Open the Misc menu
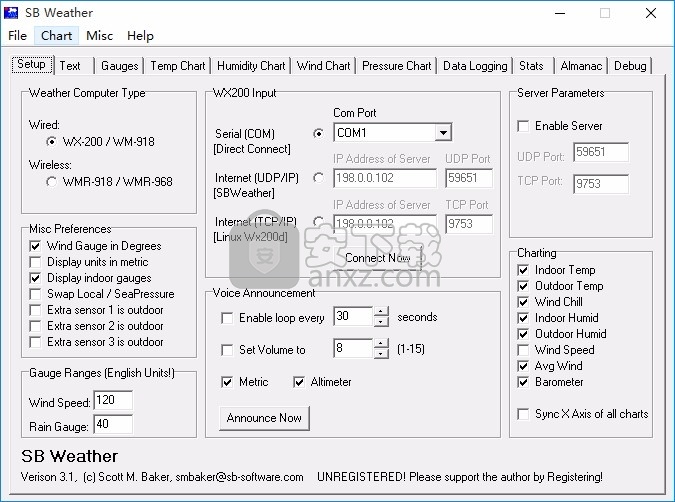The width and height of the screenshot is (675, 502). tap(99, 36)
